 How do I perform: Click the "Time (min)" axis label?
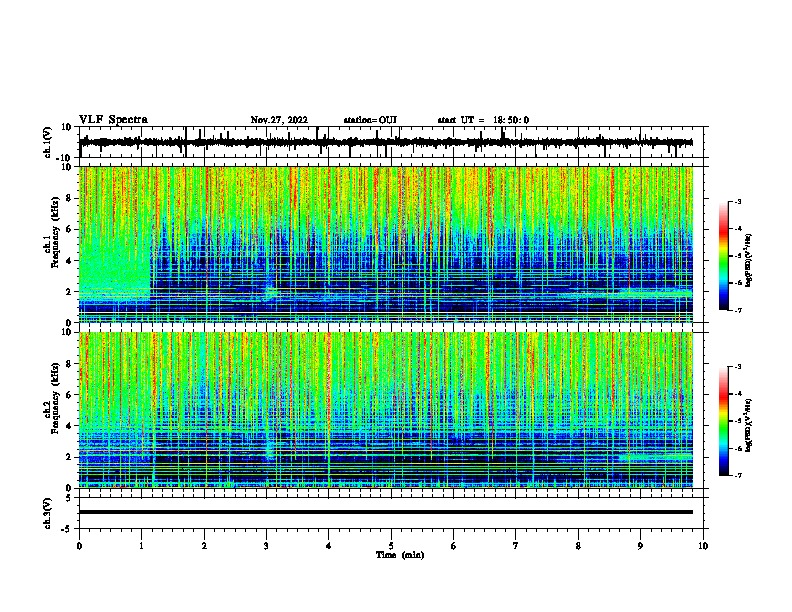(x=400, y=555)
